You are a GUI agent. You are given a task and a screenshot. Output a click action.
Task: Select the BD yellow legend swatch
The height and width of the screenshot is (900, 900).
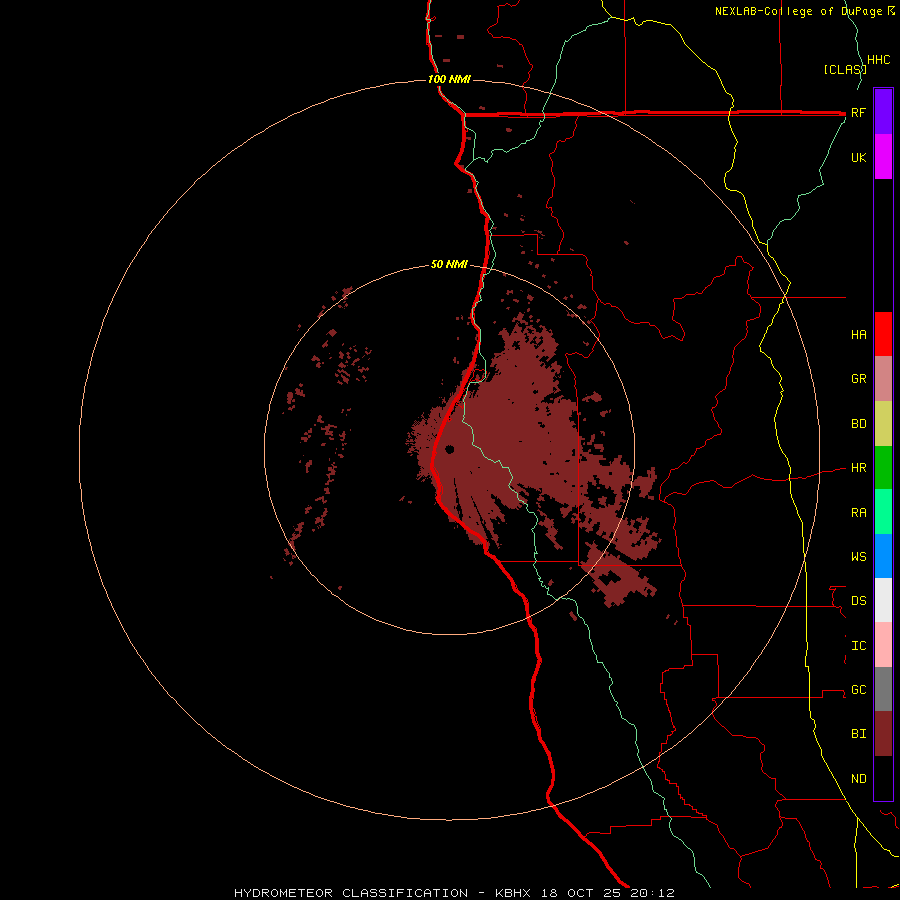tap(883, 424)
